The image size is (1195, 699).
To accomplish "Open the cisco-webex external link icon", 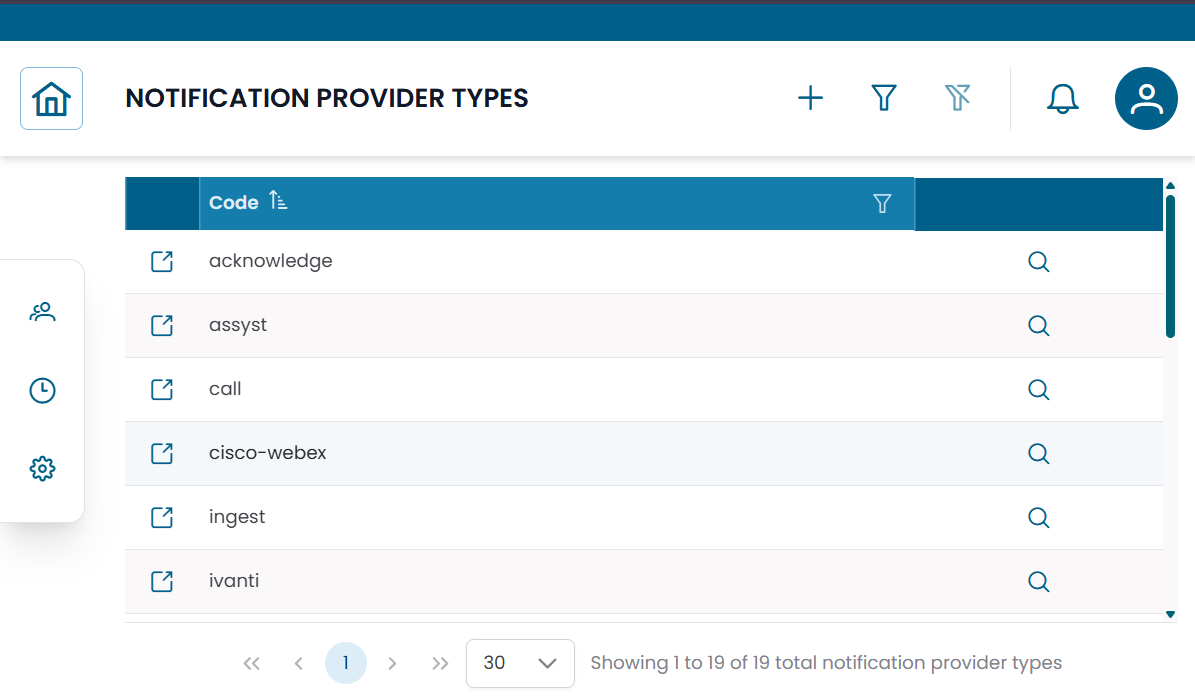I will pyautogui.click(x=161, y=453).
